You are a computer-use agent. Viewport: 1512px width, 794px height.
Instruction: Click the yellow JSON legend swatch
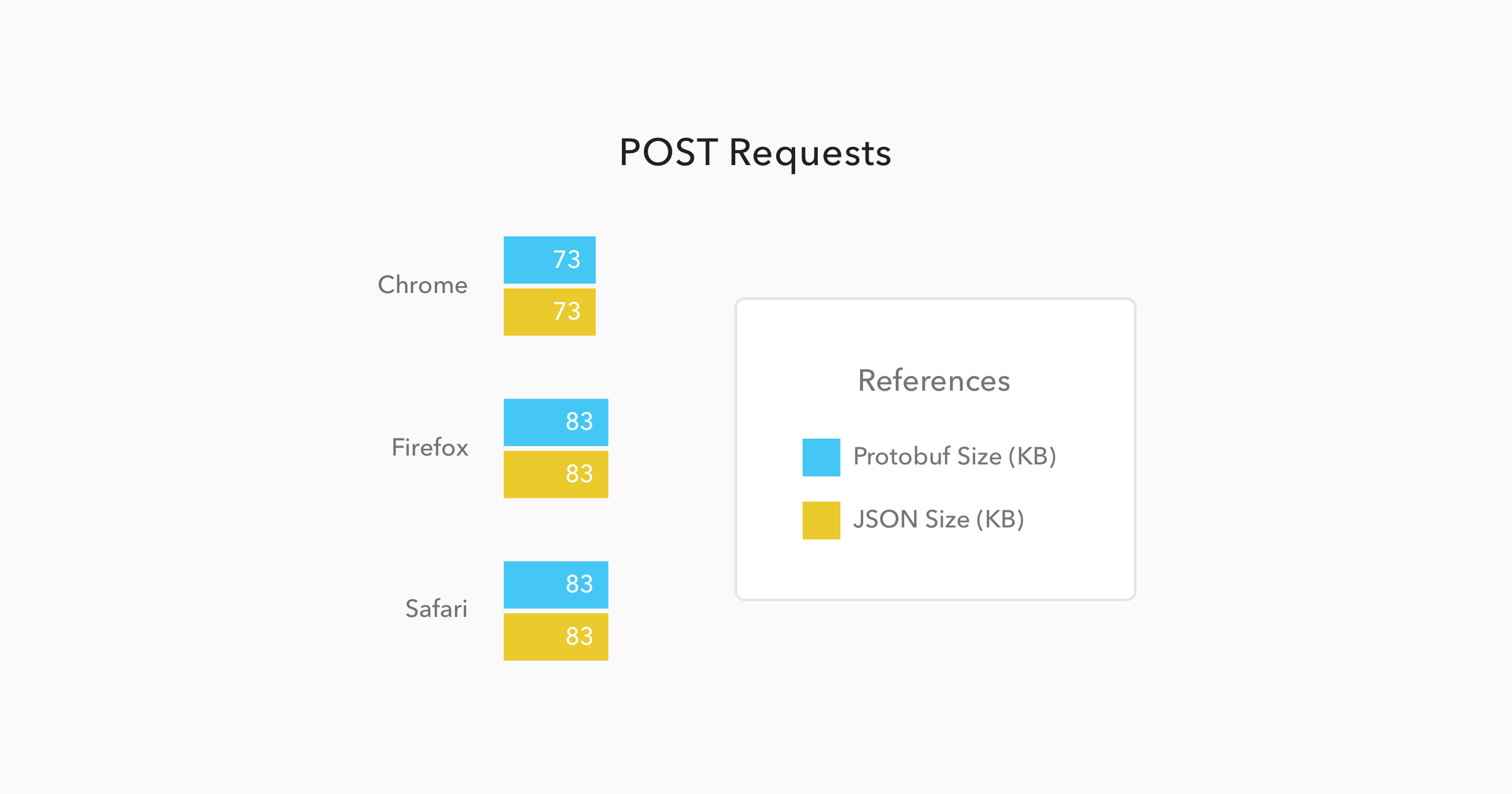821,521
